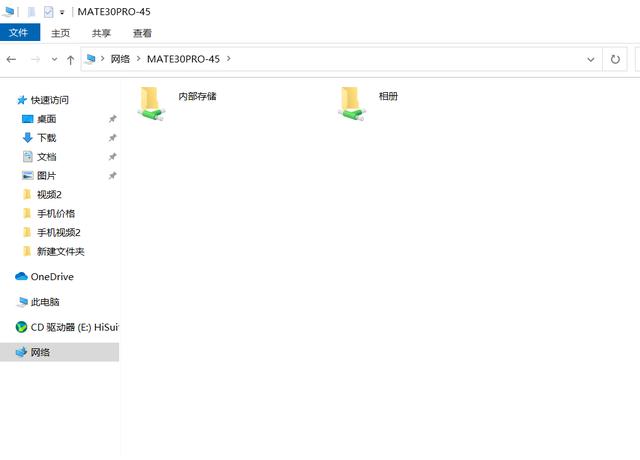Open 文档 in the sidebar
Viewport: 640px width, 460px height.
(x=47, y=157)
